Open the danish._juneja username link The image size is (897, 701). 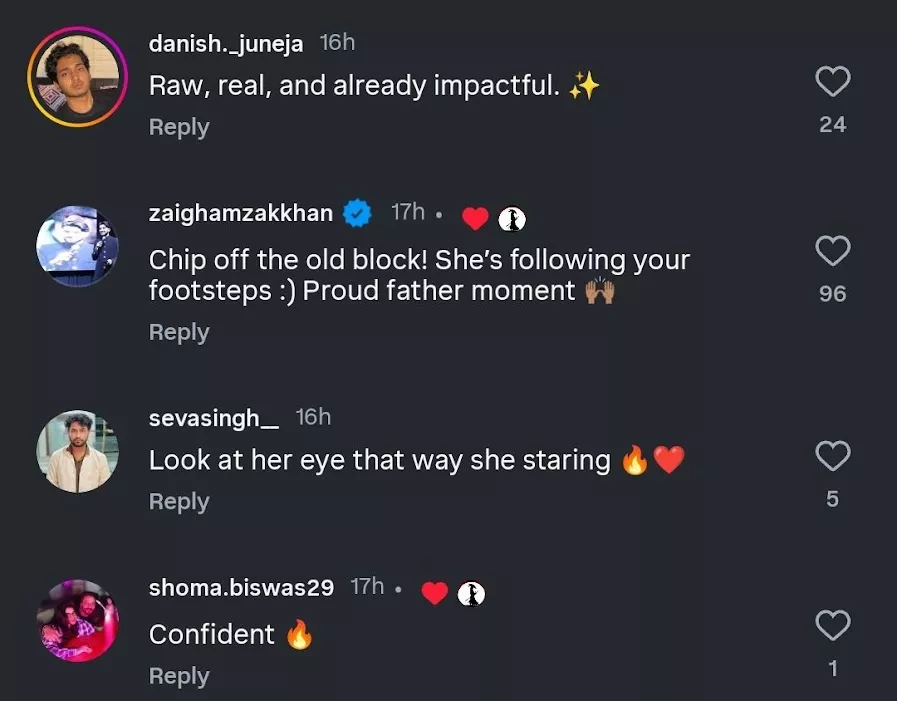227,43
